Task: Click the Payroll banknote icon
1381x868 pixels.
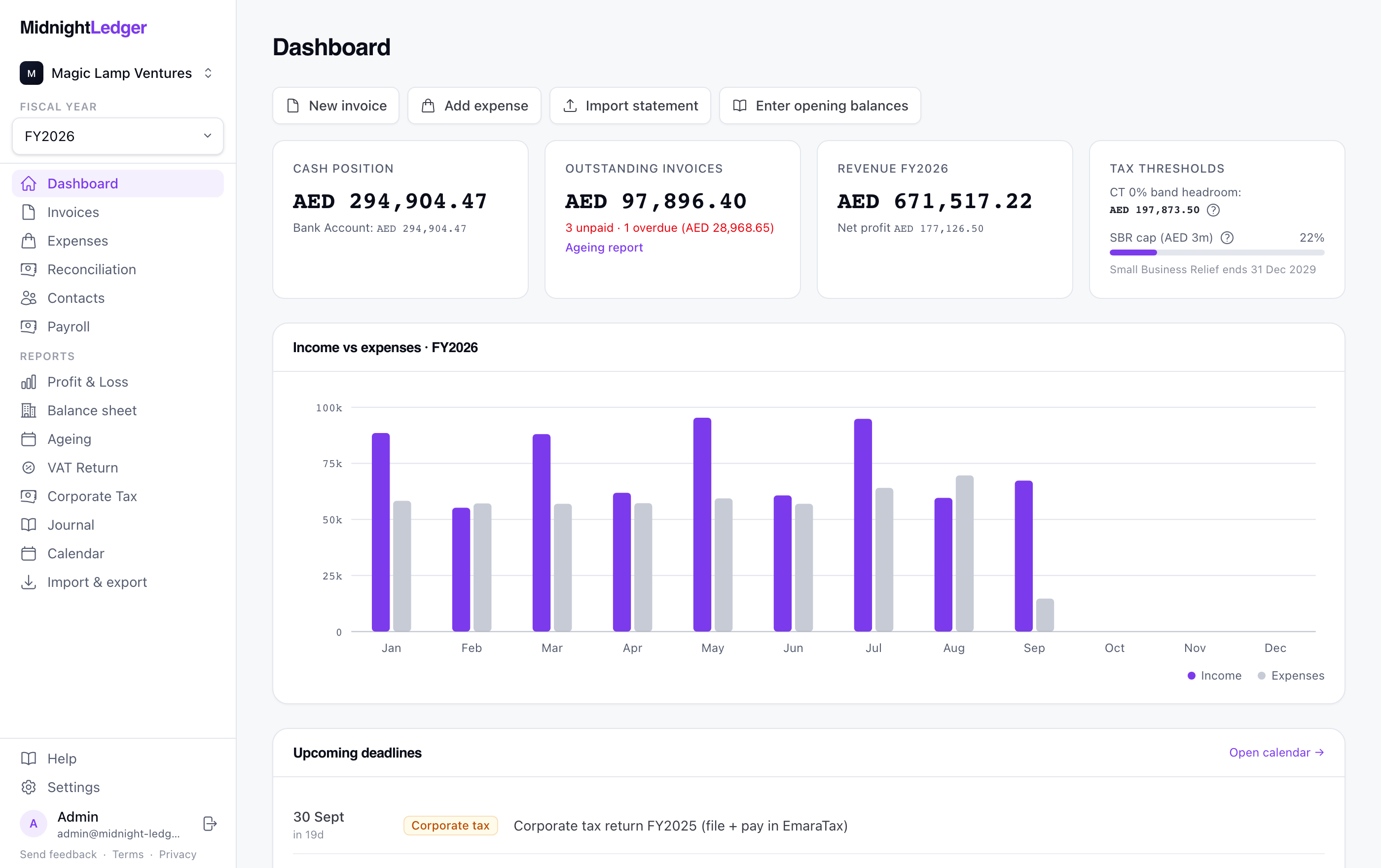Action: pyautogui.click(x=29, y=327)
